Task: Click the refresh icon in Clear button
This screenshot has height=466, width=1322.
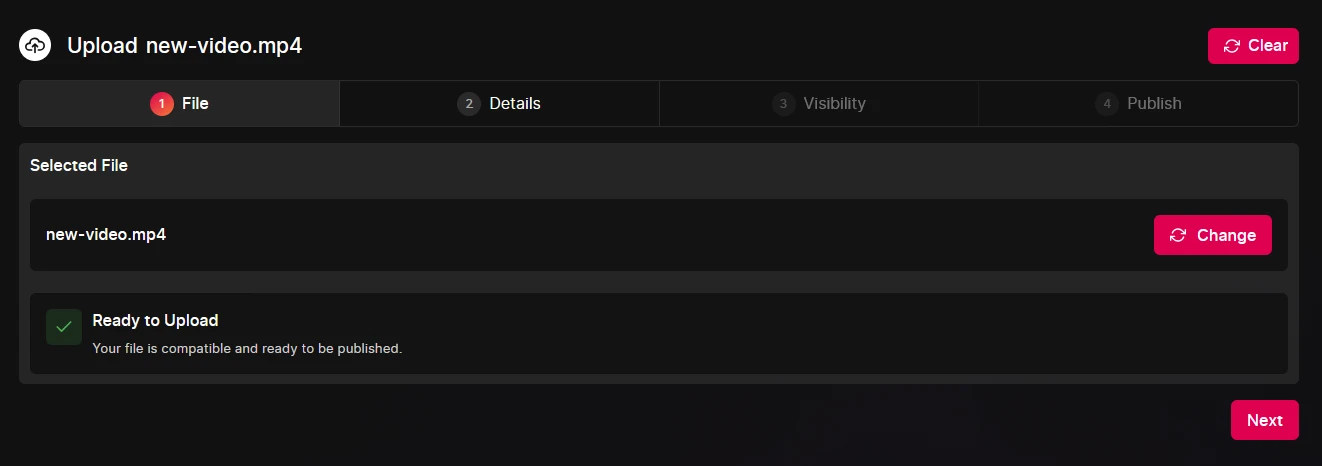Action: 1231,46
